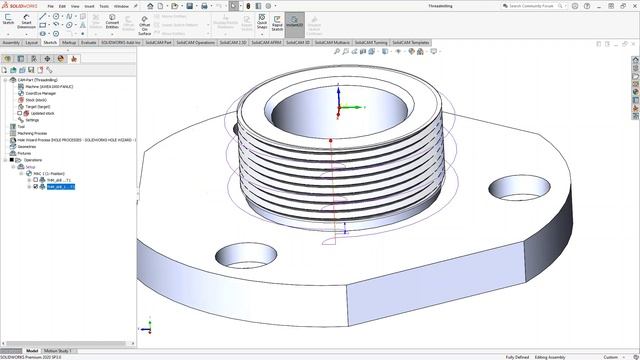Click the left panel horizontal scrollbar
640x360 pixels.
coord(68,343)
